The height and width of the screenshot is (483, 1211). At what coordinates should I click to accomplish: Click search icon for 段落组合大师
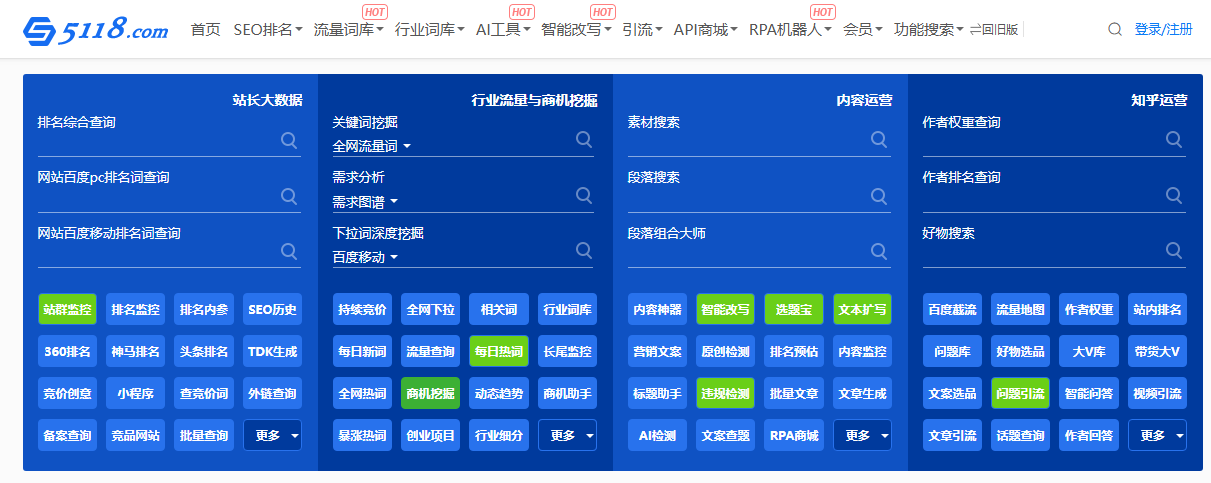[x=879, y=250]
